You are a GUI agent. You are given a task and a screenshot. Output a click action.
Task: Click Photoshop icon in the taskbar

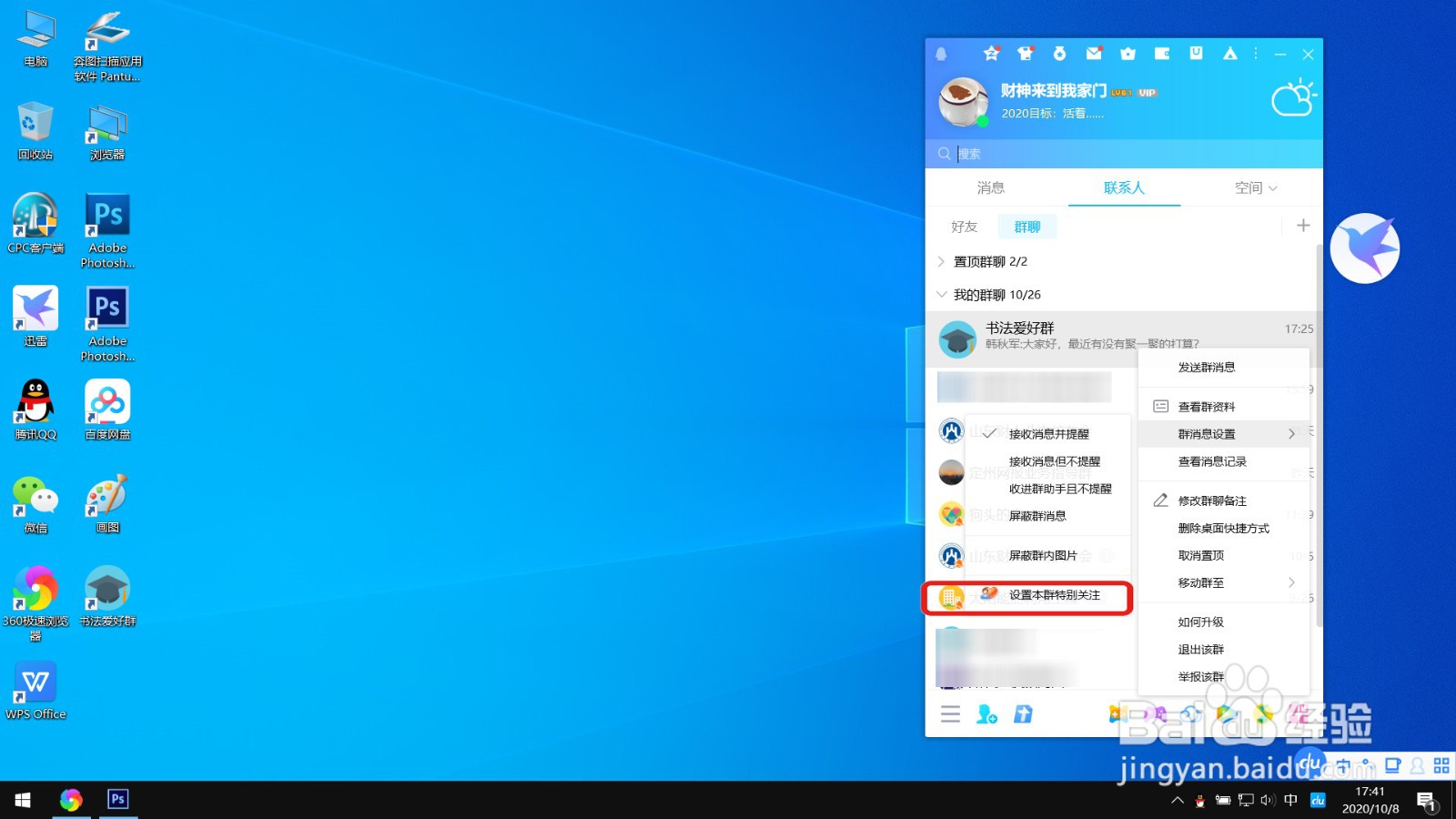(118, 799)
